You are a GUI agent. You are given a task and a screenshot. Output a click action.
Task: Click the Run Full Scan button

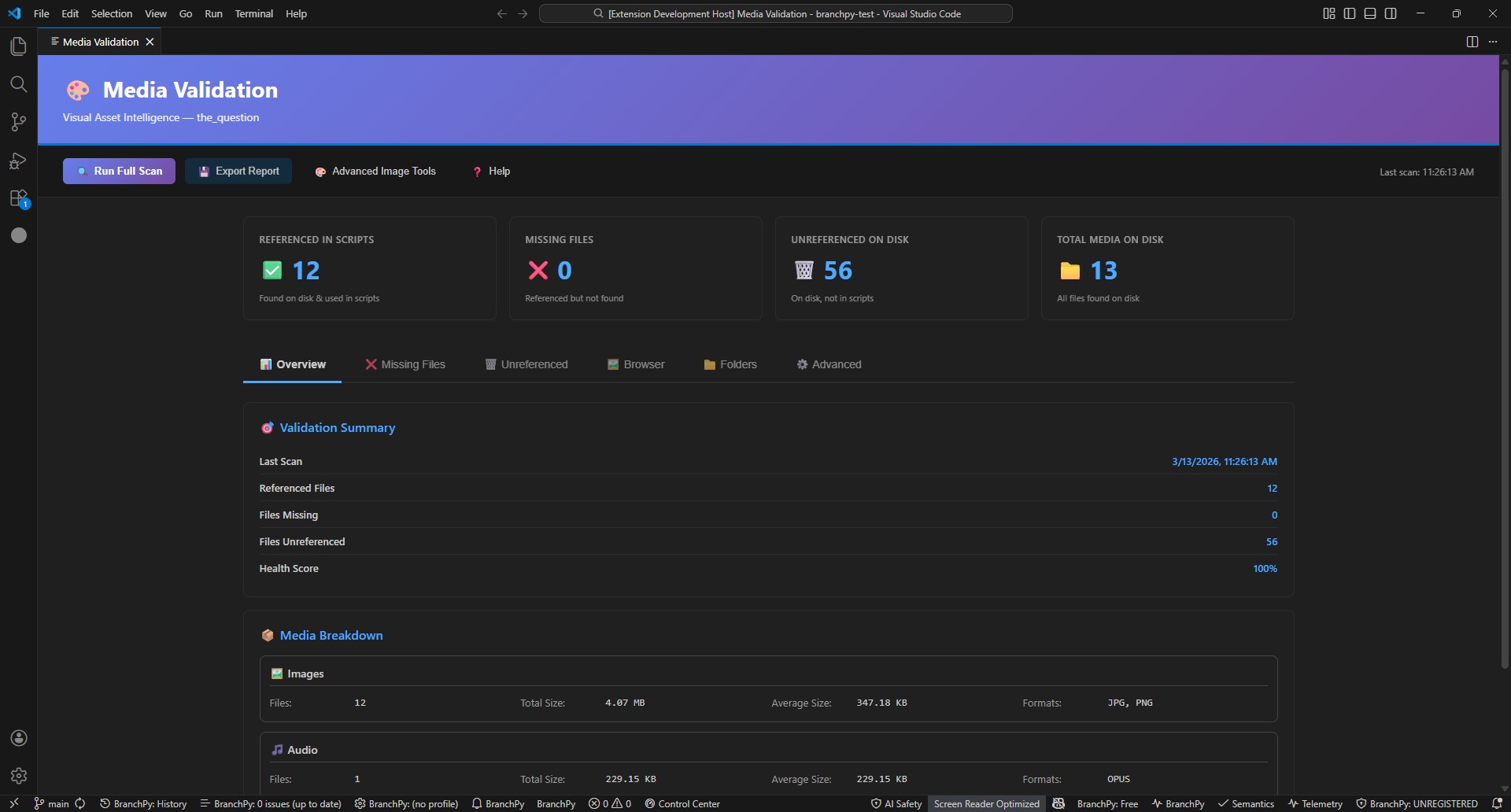coord(119,171)
